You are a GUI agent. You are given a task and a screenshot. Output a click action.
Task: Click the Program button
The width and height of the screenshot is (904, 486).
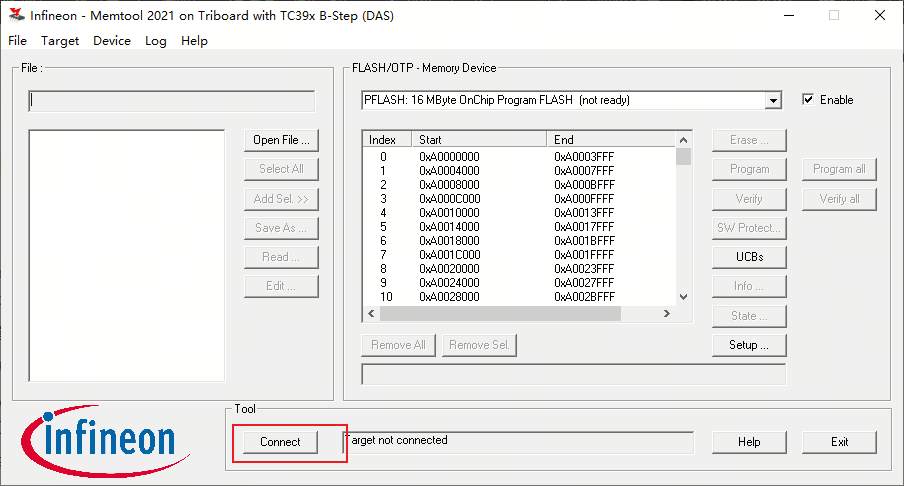(x=749, y=169)
